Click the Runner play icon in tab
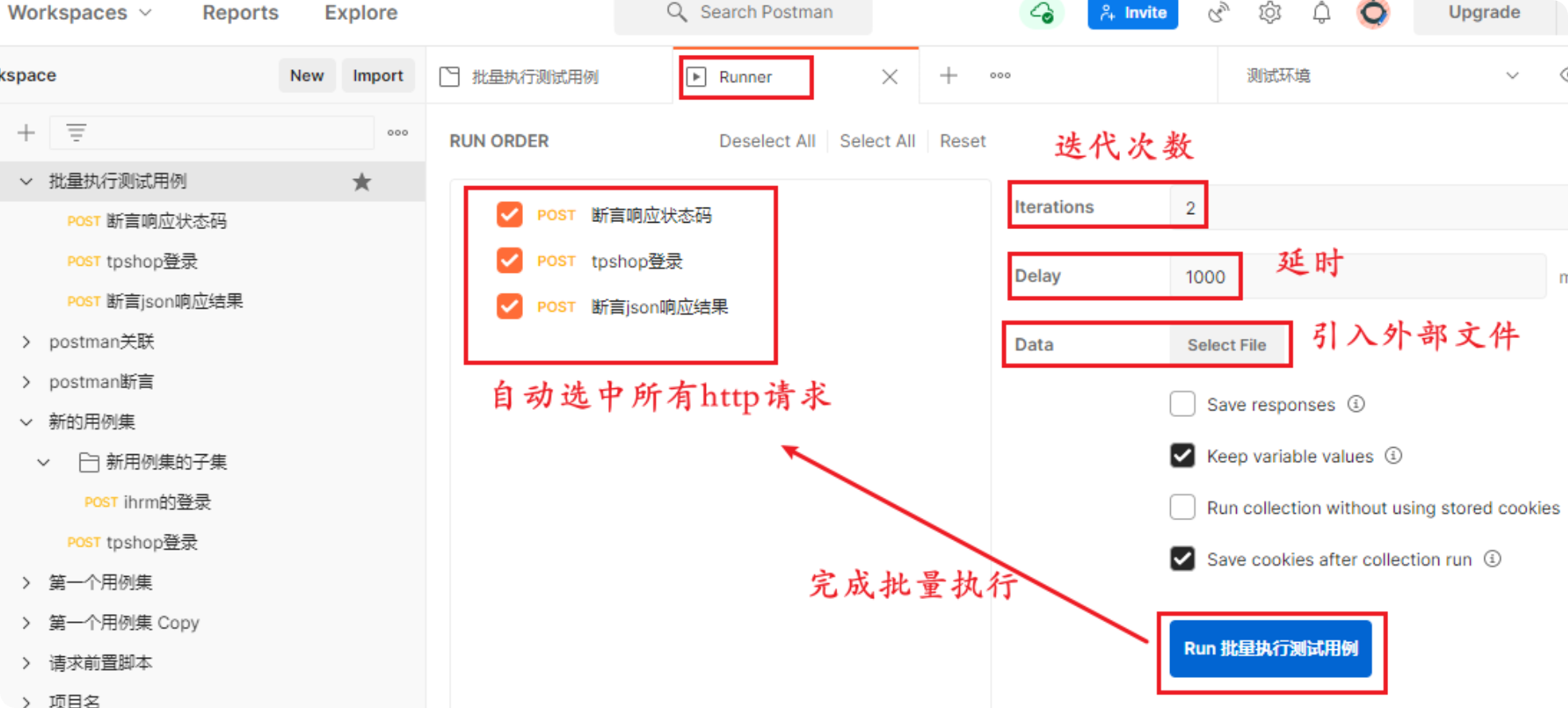This screenshot has height=708, width=1568. click(696, 76)
